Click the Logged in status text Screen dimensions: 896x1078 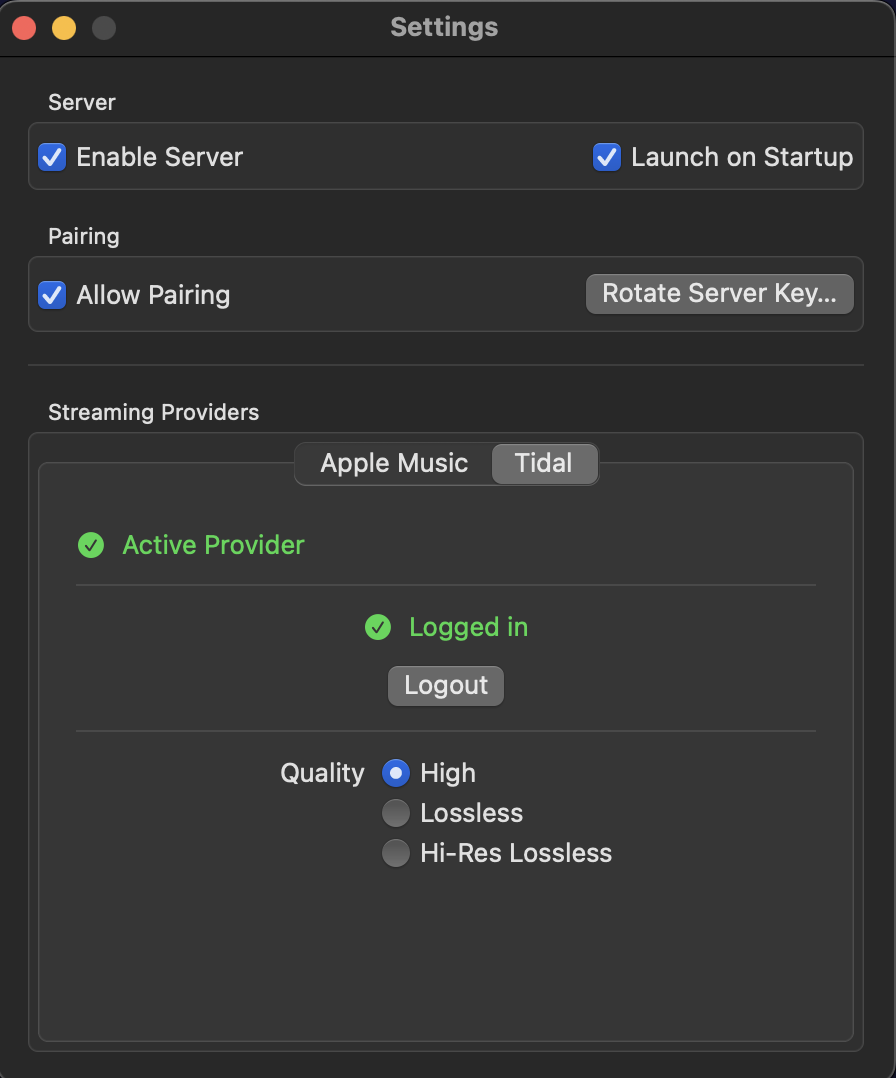pos(468,627)
